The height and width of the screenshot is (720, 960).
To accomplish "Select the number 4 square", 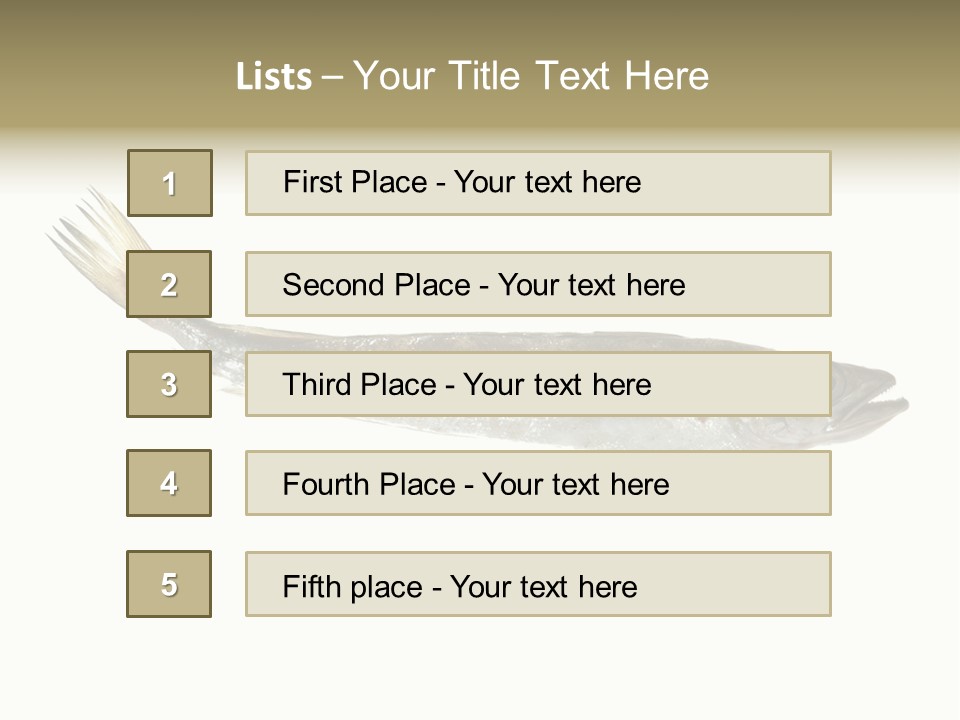I will tap(169, 483).
